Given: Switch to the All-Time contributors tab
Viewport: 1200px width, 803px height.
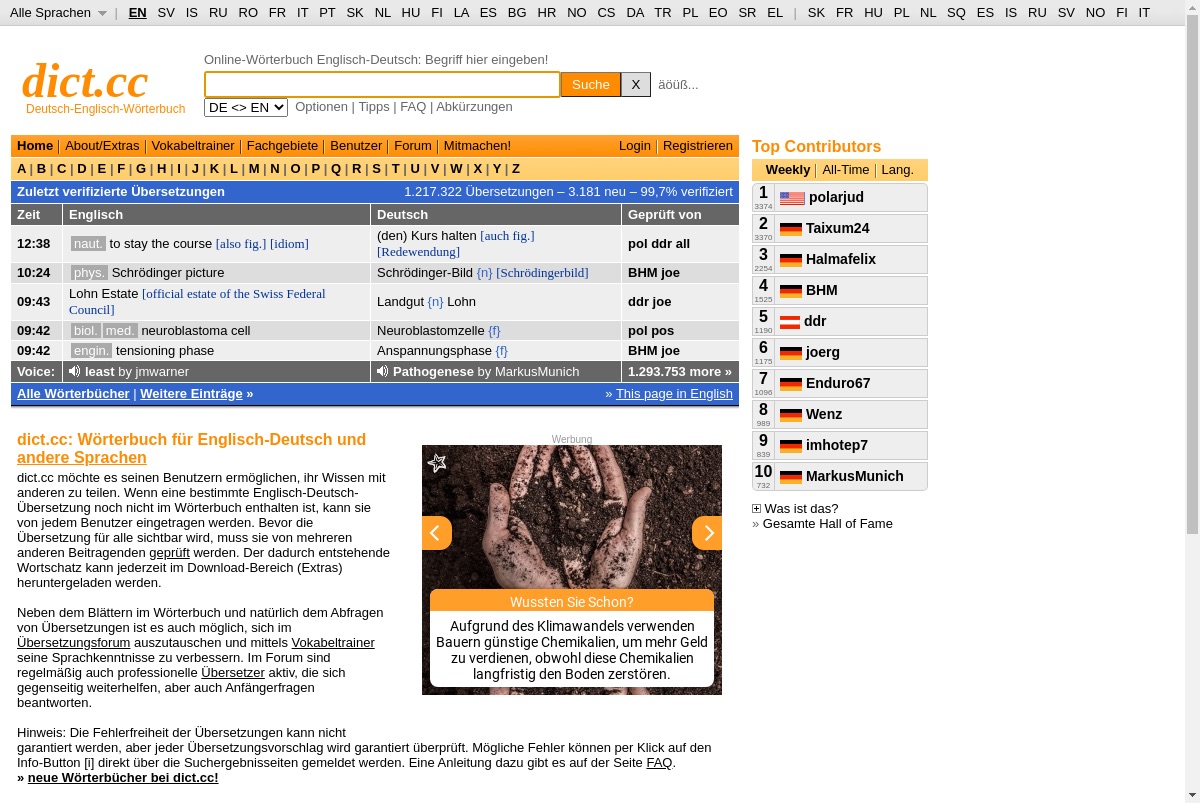Looking at the screenshot, I should [846, 170].
